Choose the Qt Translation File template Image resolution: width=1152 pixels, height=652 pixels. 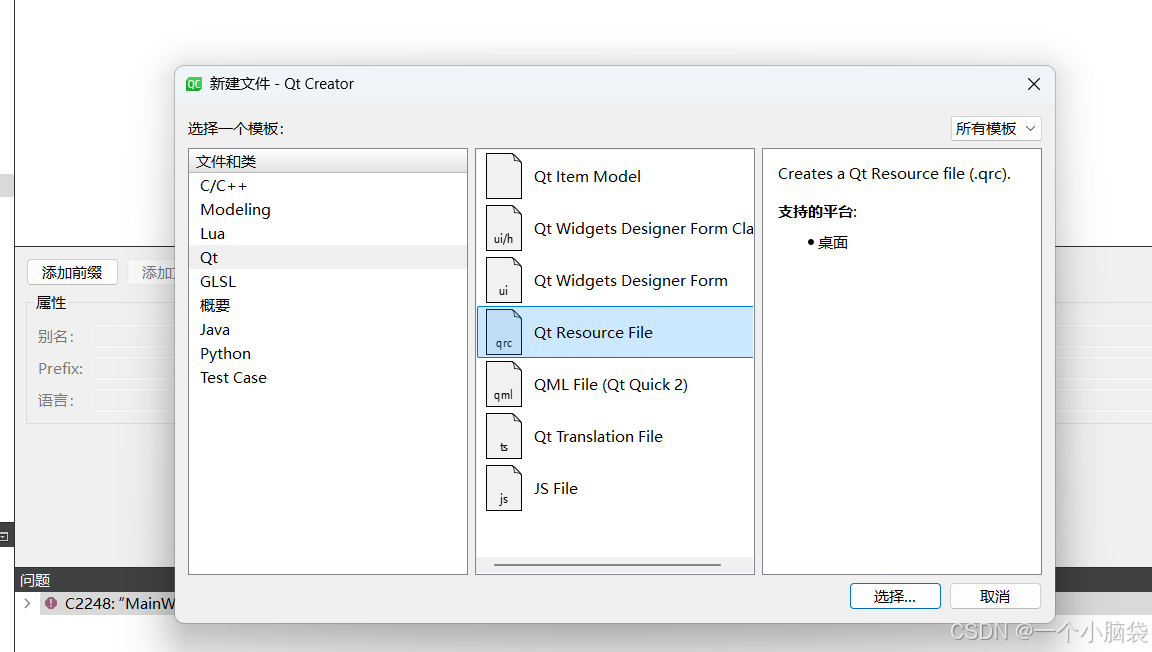pos(616,437)
